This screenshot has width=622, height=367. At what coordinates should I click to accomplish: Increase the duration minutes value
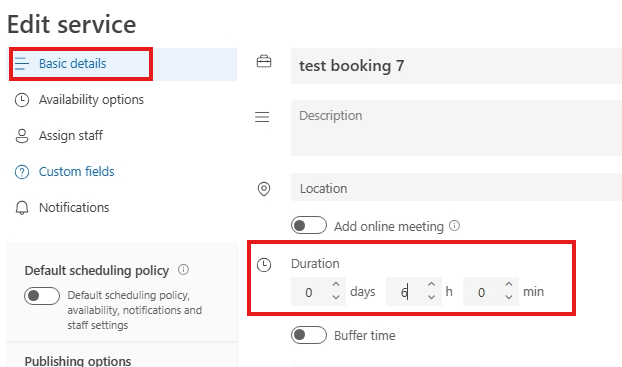point(509,284)
